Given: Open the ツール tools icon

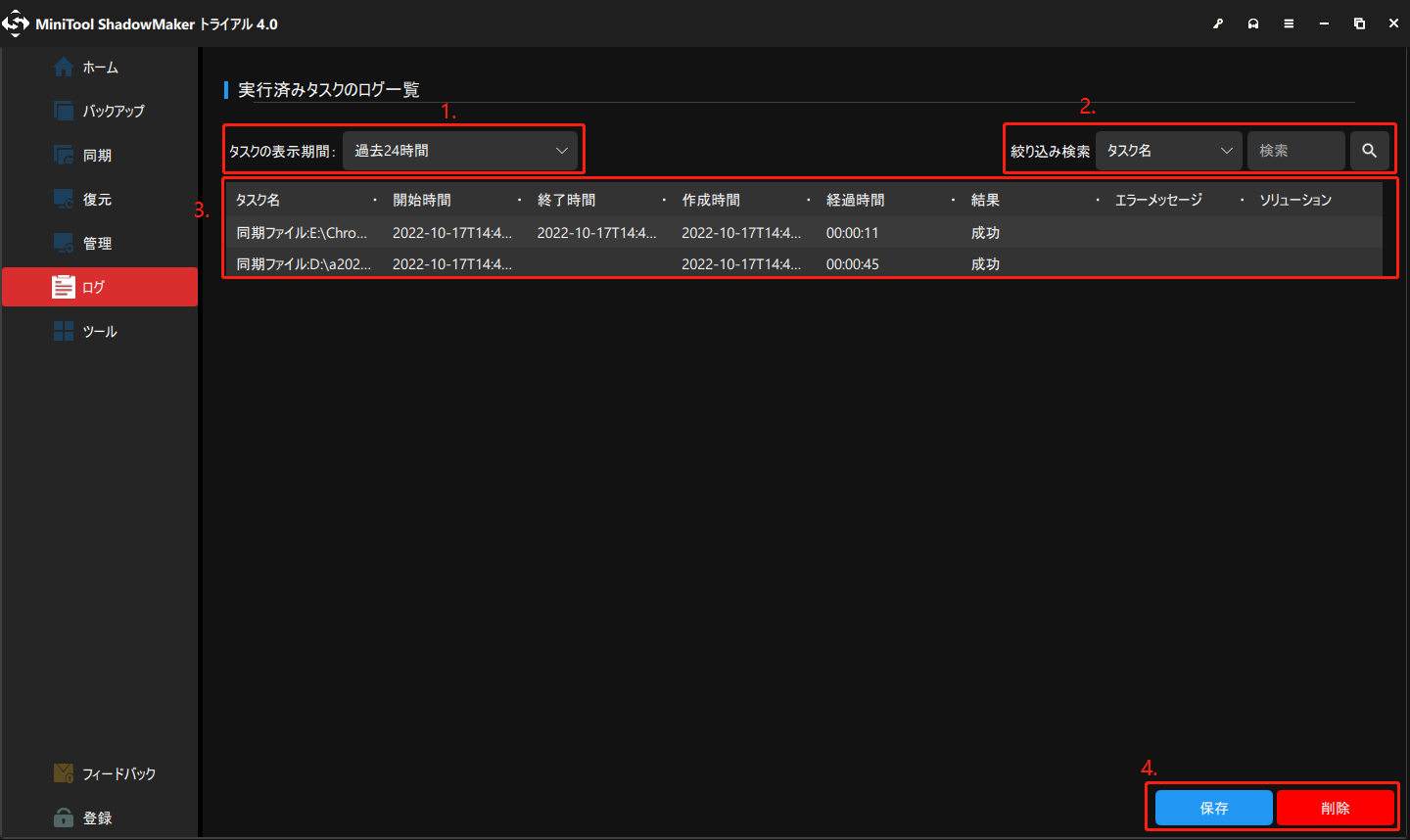Looking at the screenshot, I should pyautogui.click(x=64, y=331).
